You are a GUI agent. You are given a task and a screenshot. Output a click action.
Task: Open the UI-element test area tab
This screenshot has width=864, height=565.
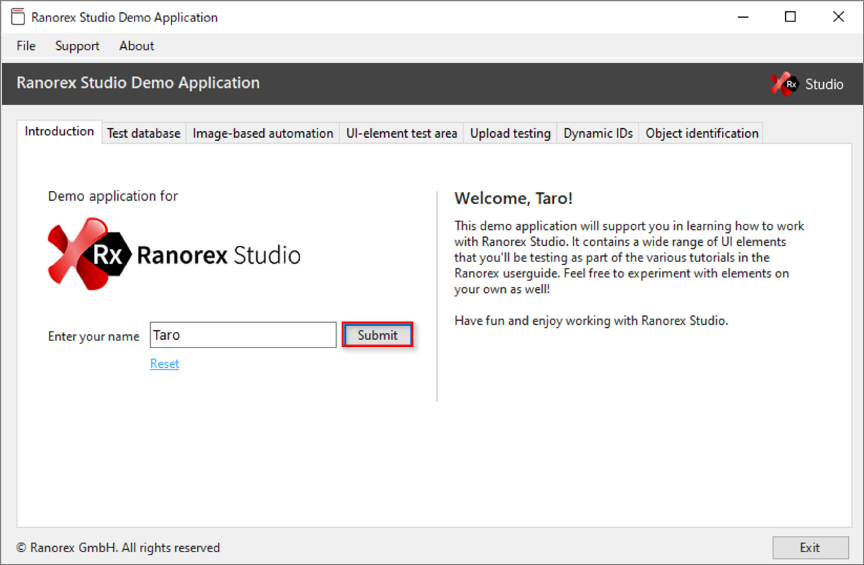point(402,133)
